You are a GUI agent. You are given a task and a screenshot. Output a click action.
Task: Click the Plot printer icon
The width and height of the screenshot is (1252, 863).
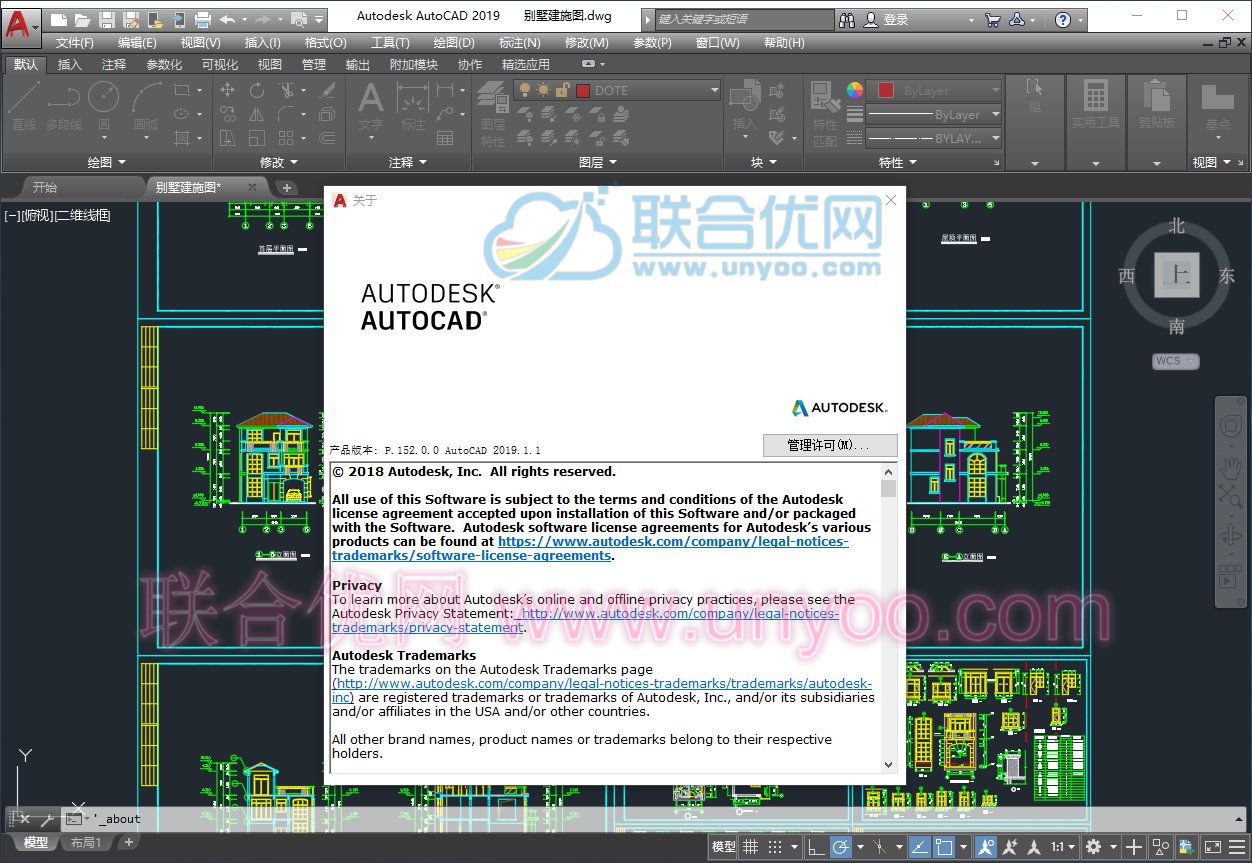pos(203,19)
